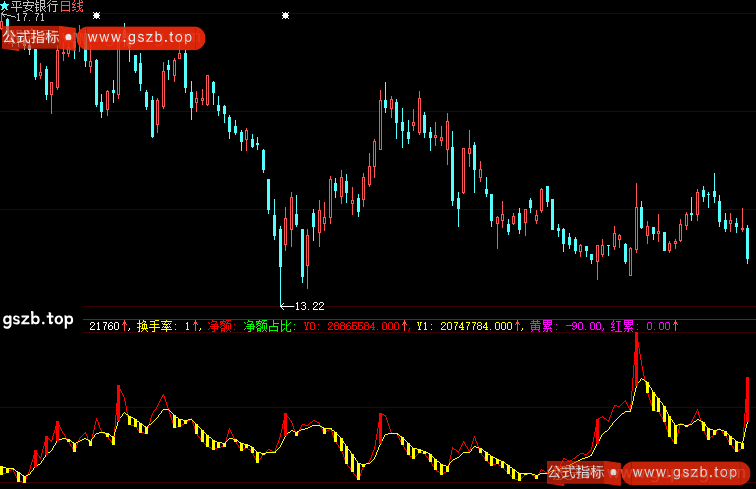Click the cyan star icon beside 平安银行

click(5, 6)
